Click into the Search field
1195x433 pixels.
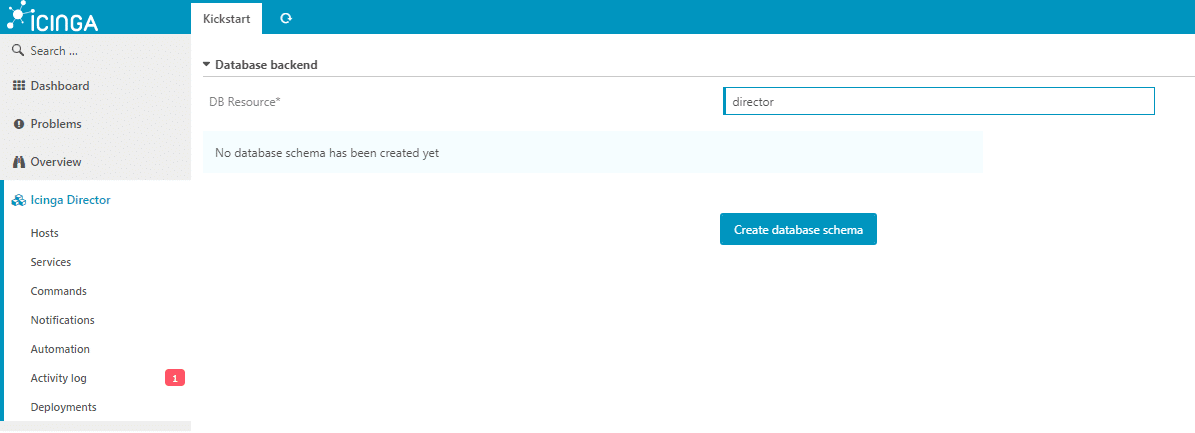(95, 51)
